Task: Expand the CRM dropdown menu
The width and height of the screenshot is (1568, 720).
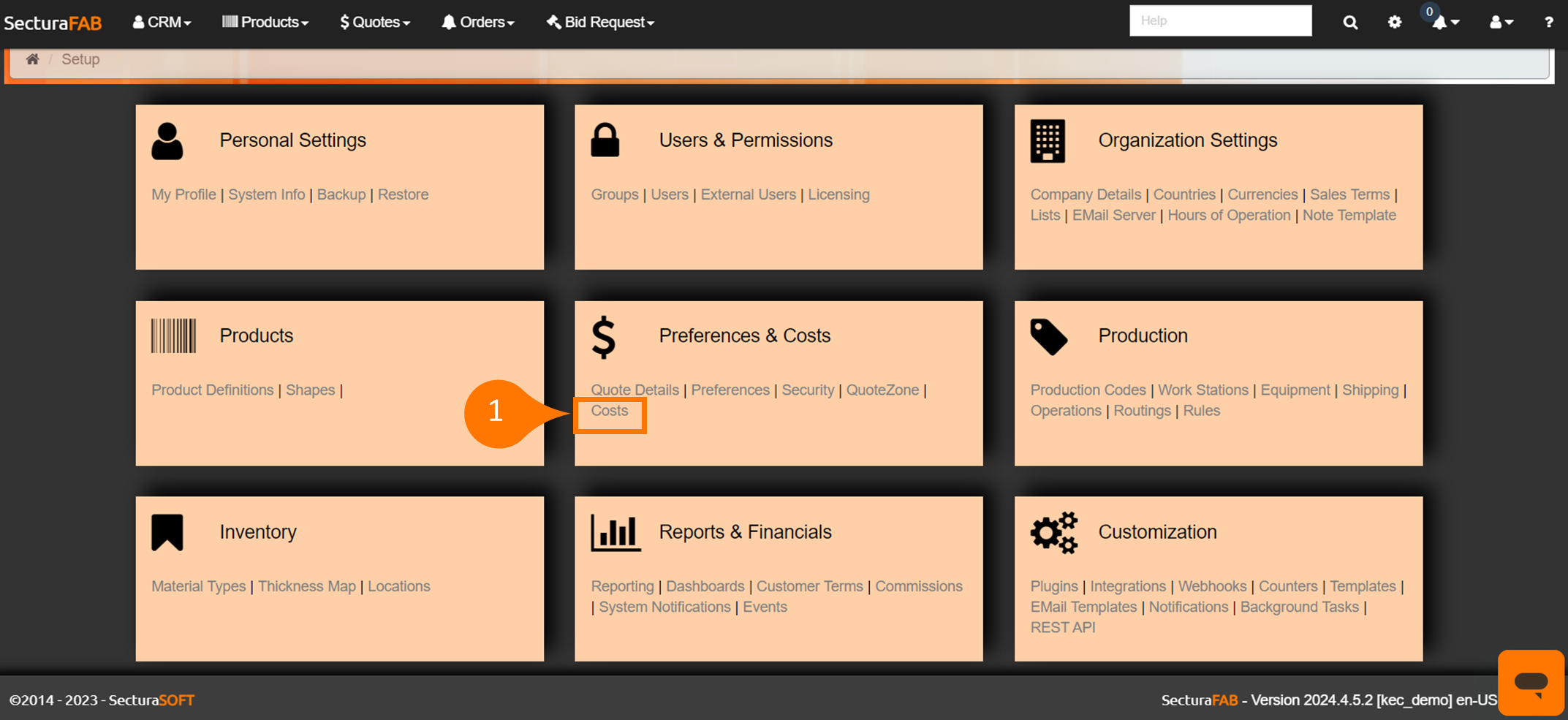Action: pyautogui.click(x=162, y=22)
